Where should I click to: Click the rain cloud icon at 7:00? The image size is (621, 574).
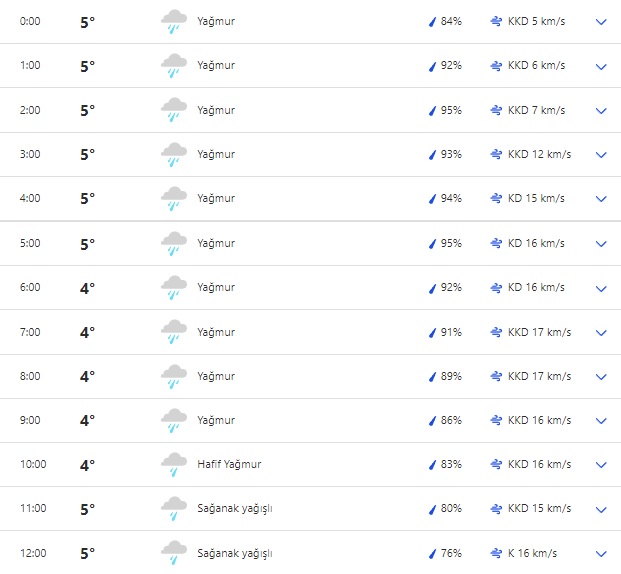(x=174, y=332)
